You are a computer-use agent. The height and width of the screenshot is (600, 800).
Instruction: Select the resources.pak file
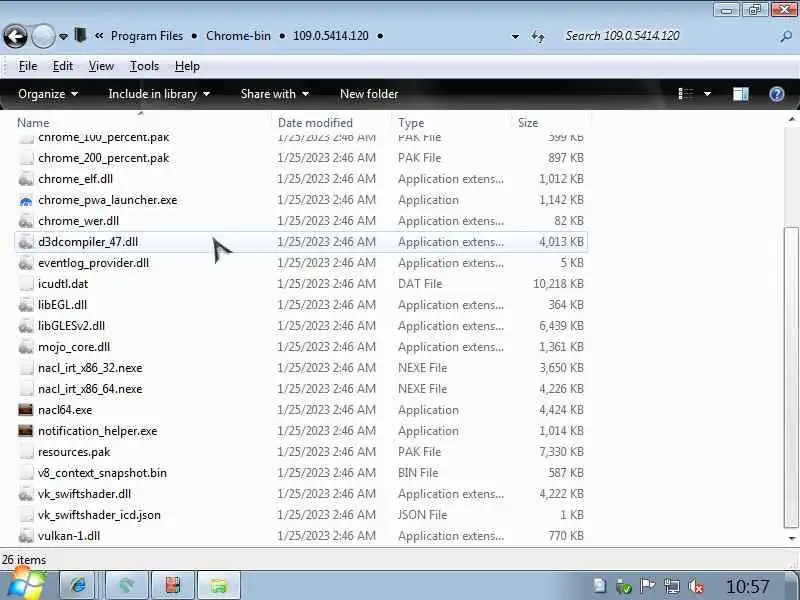tap(301, 452)
